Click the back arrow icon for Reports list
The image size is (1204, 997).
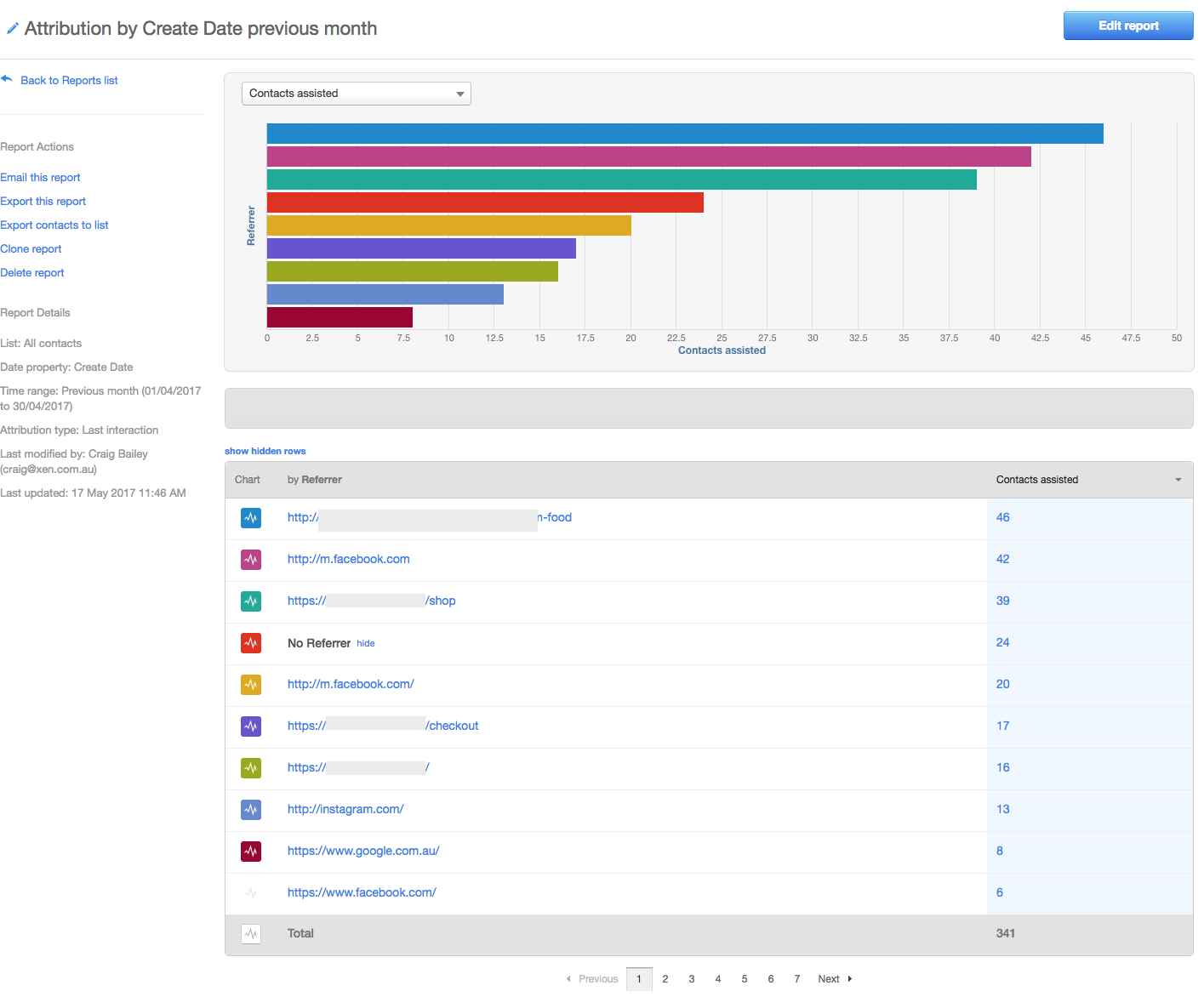(7, 79)
